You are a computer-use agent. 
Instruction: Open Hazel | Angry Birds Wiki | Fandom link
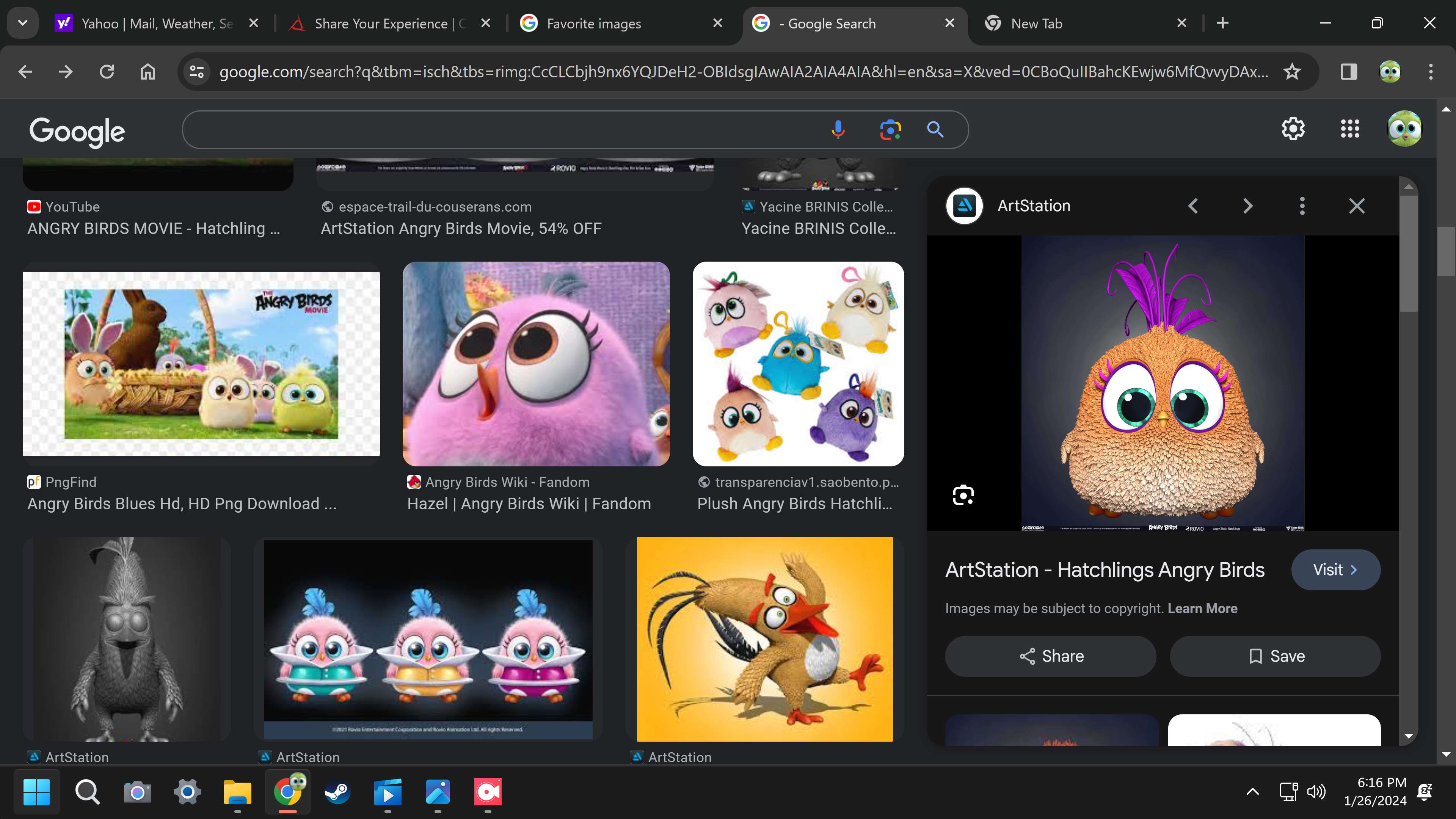[529, 504]
